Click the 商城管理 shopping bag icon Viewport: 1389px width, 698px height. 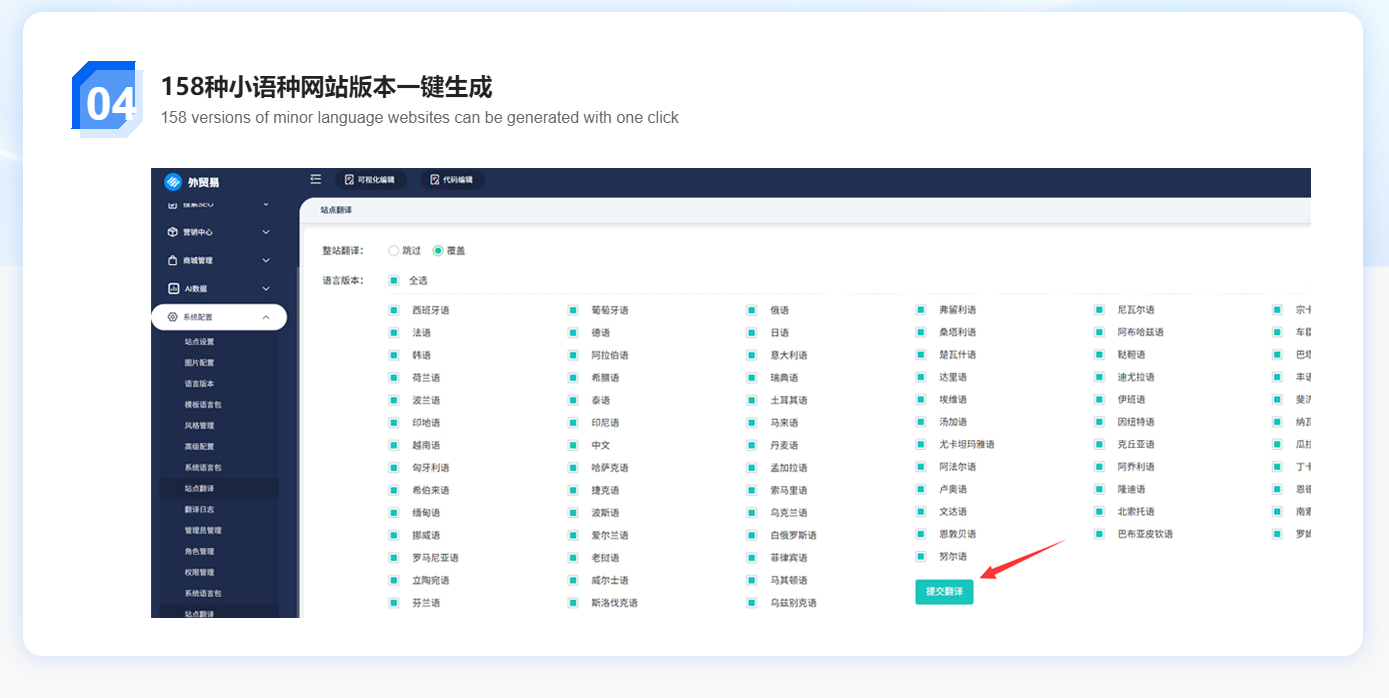(x=173, y=261)
